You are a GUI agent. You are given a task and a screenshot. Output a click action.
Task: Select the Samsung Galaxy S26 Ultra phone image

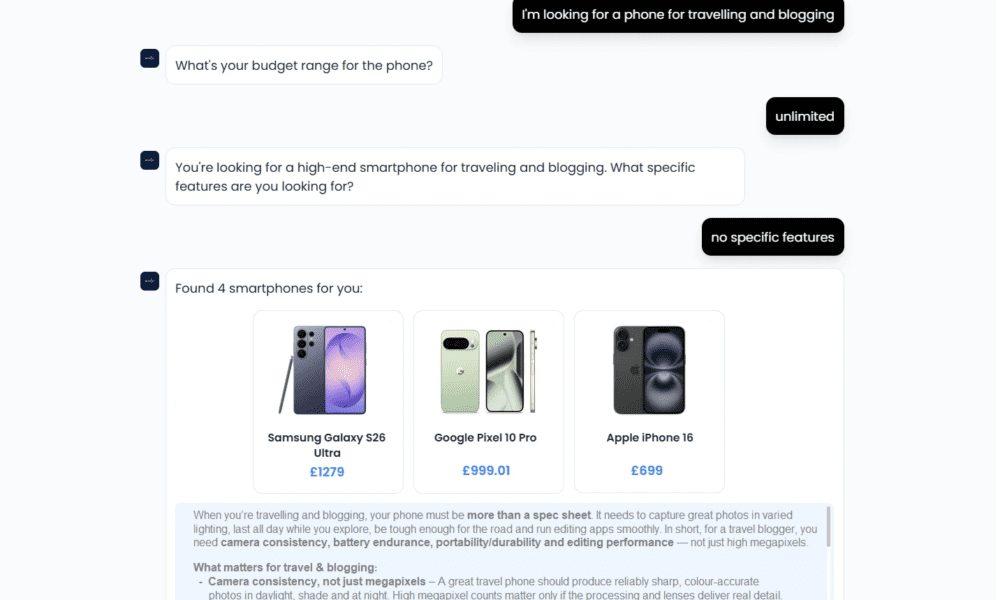(x=327, y=368)
